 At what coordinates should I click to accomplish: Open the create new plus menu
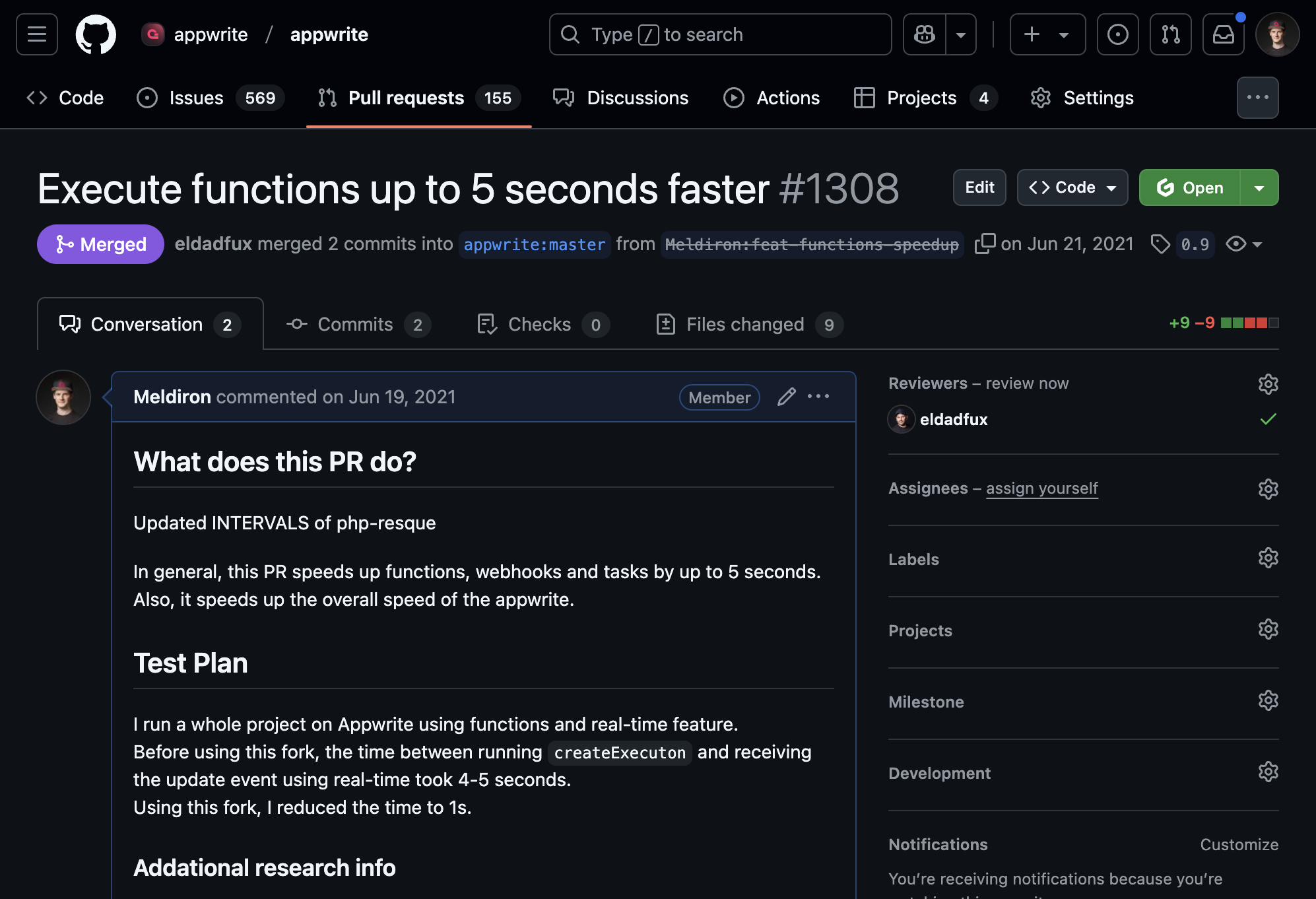click(1047, 34)
